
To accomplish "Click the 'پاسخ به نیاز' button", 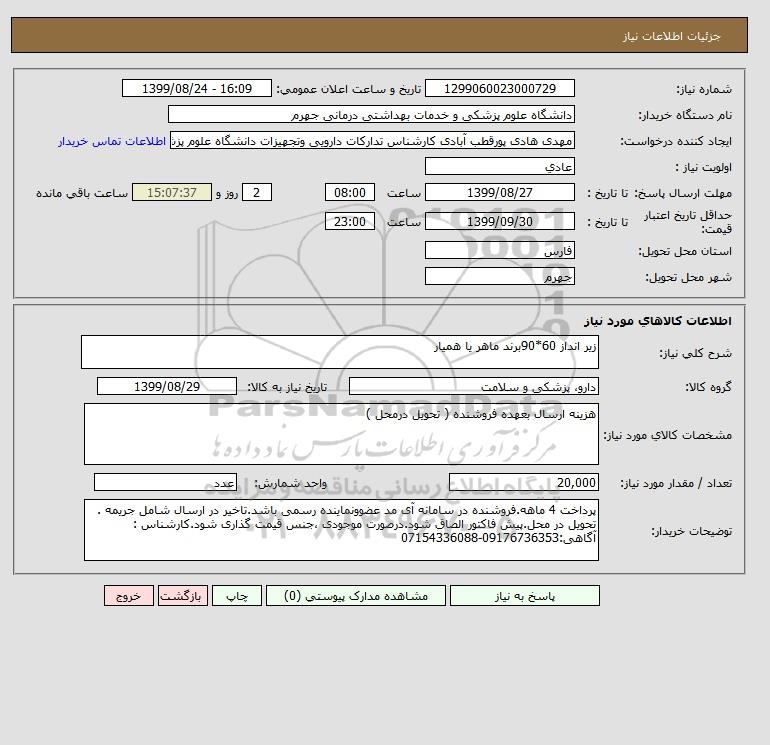I will click(x=524, y=596).
